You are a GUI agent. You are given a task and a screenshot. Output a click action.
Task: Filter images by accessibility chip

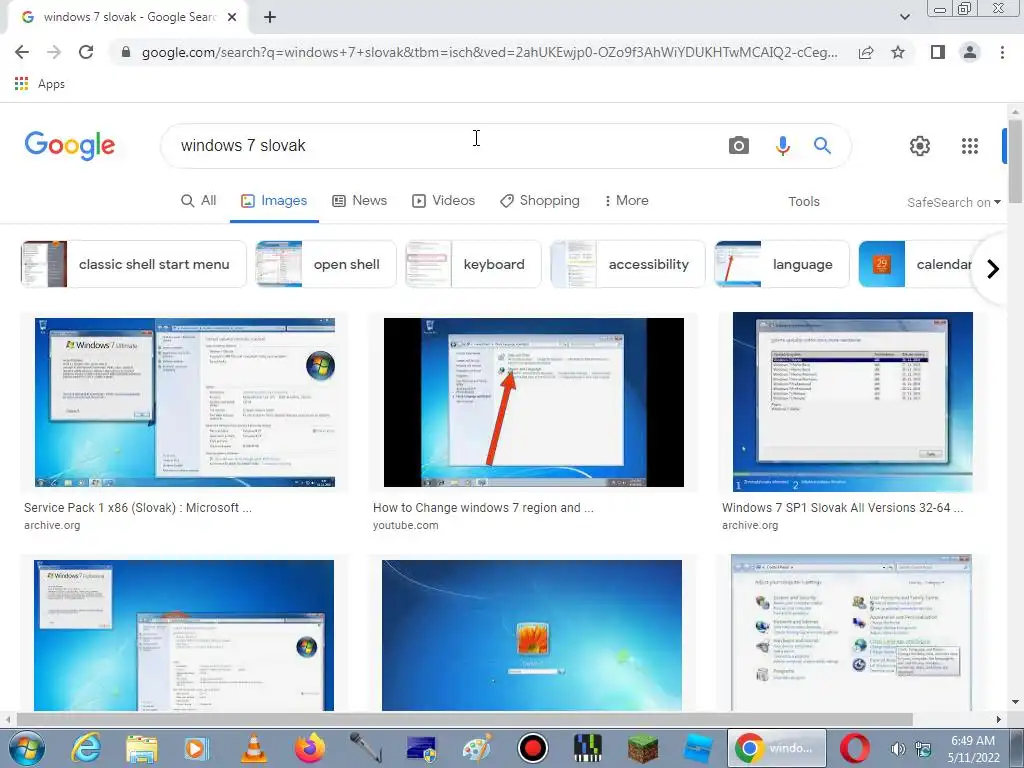[x=628, y=264]
